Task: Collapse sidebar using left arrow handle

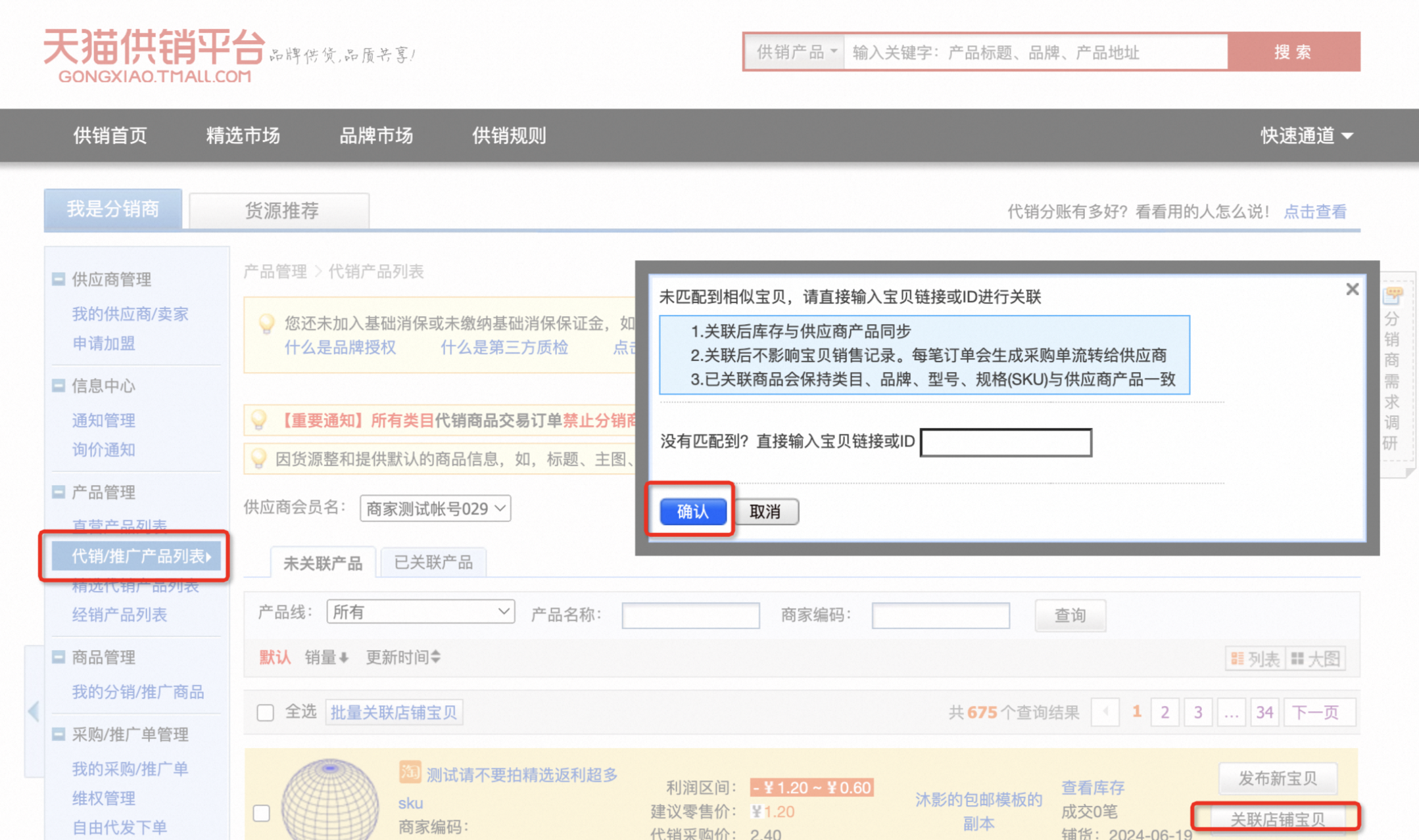Action: pyautogui.click(x=34, y=711)
